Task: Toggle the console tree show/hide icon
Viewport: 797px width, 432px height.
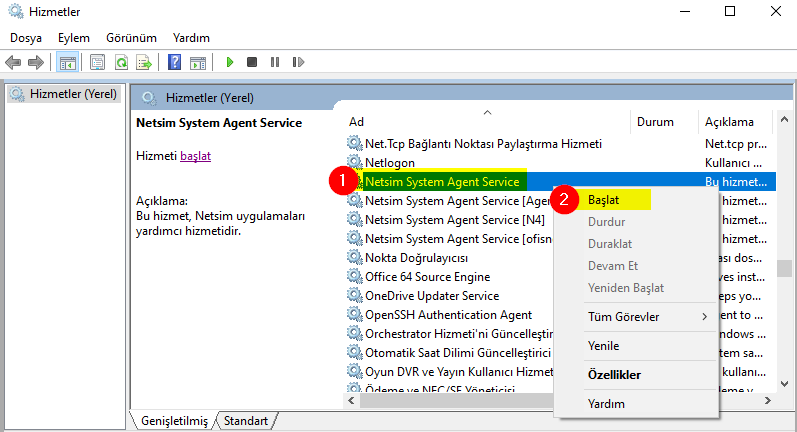Action: click(68, 63)
